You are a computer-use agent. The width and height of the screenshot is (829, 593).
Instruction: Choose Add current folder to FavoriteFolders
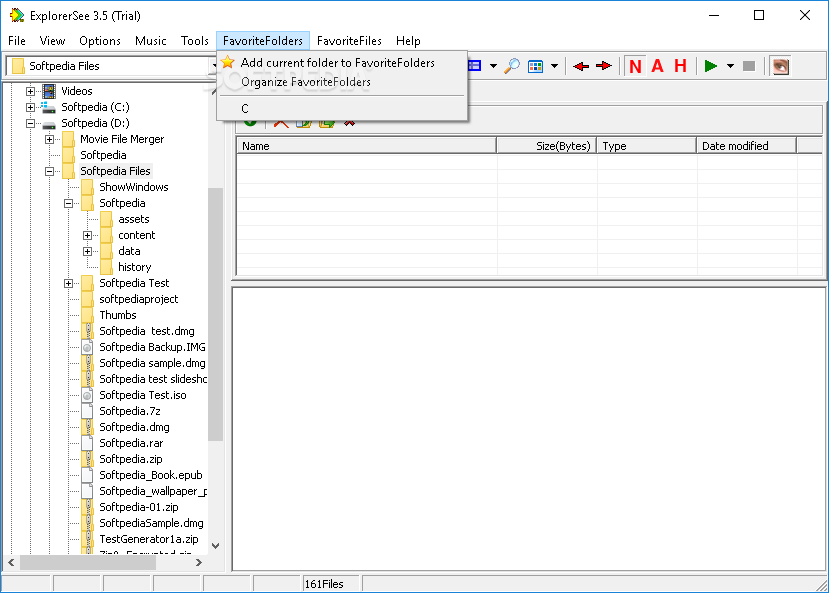pos(342,63)
